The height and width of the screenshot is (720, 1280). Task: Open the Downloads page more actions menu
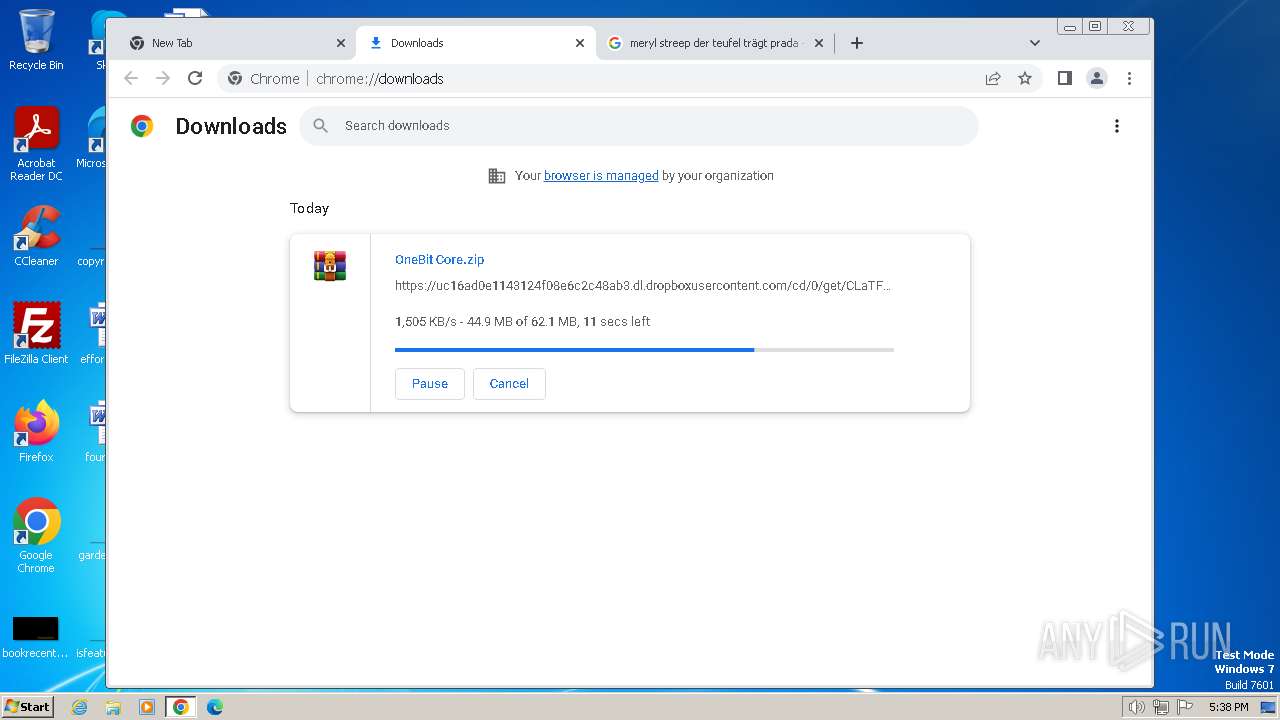pos(1117,126)
